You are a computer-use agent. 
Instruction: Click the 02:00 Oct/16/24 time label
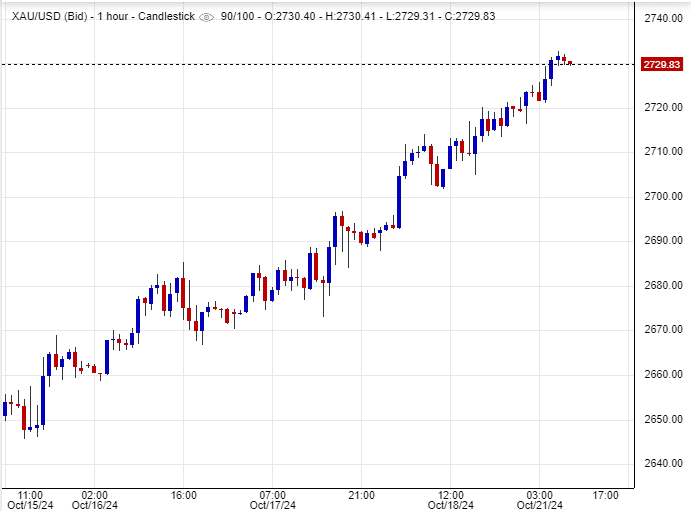[x=95, y=500]
